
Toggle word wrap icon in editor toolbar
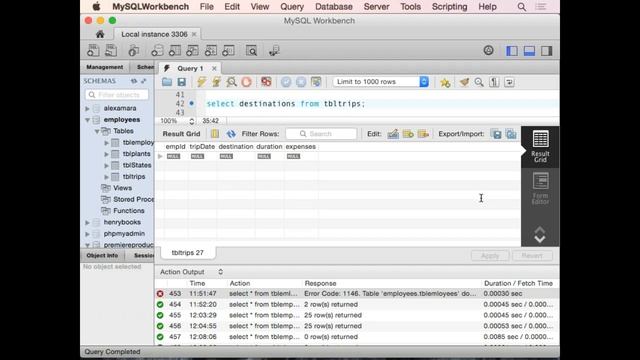509,82
